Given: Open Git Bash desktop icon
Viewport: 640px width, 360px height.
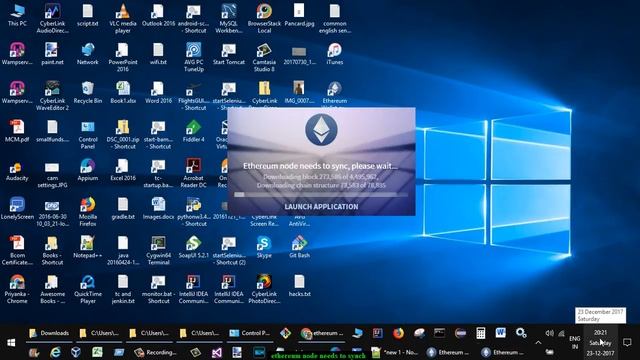Looking at the screenshot, I should tap(299, 247).
